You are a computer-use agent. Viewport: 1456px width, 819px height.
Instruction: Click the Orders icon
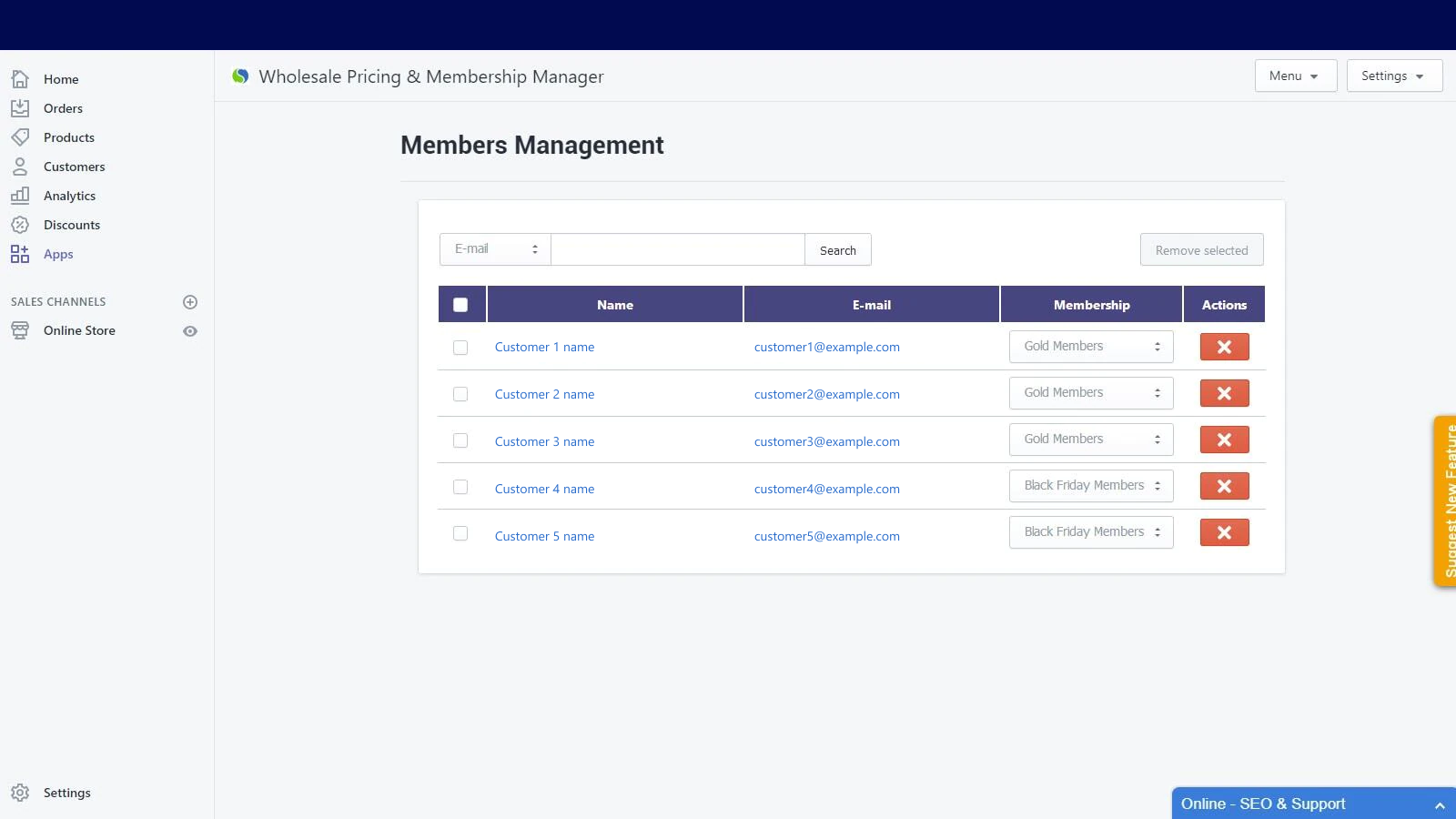click(x=20, y=108)
